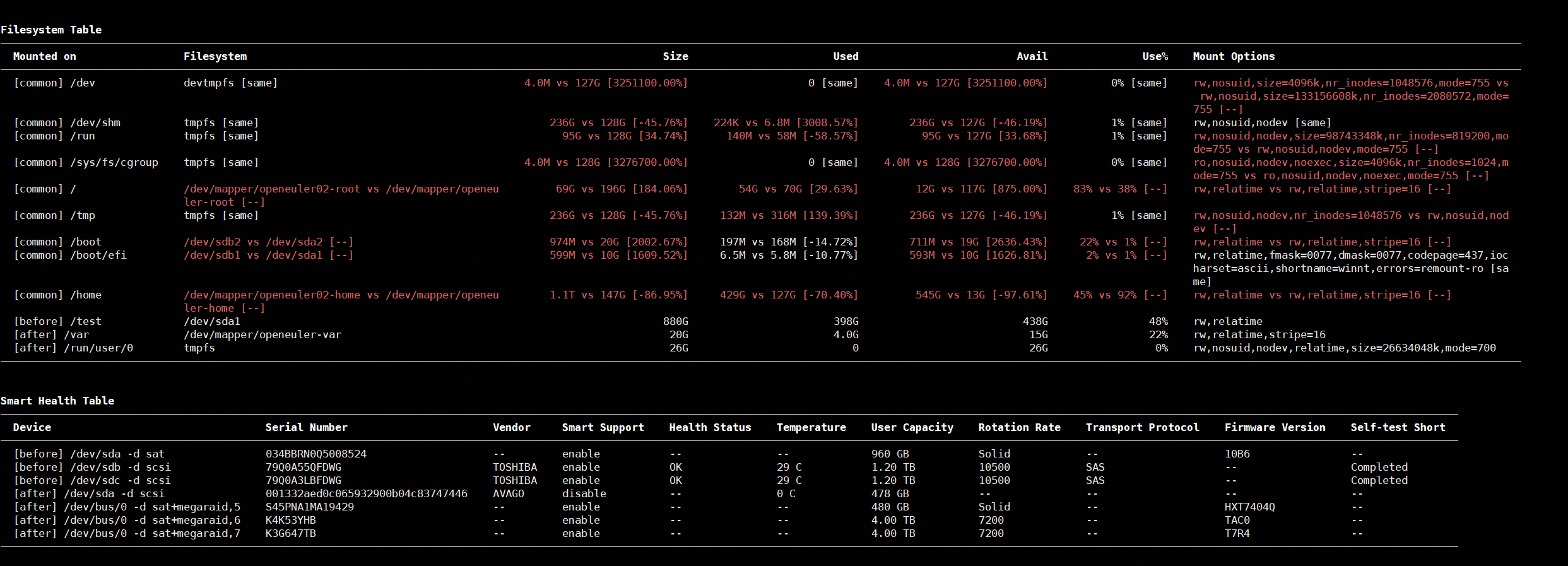Click the 960 GB user capacity value
This screenshot has width=1568, height=566.
tap(890, 454)
